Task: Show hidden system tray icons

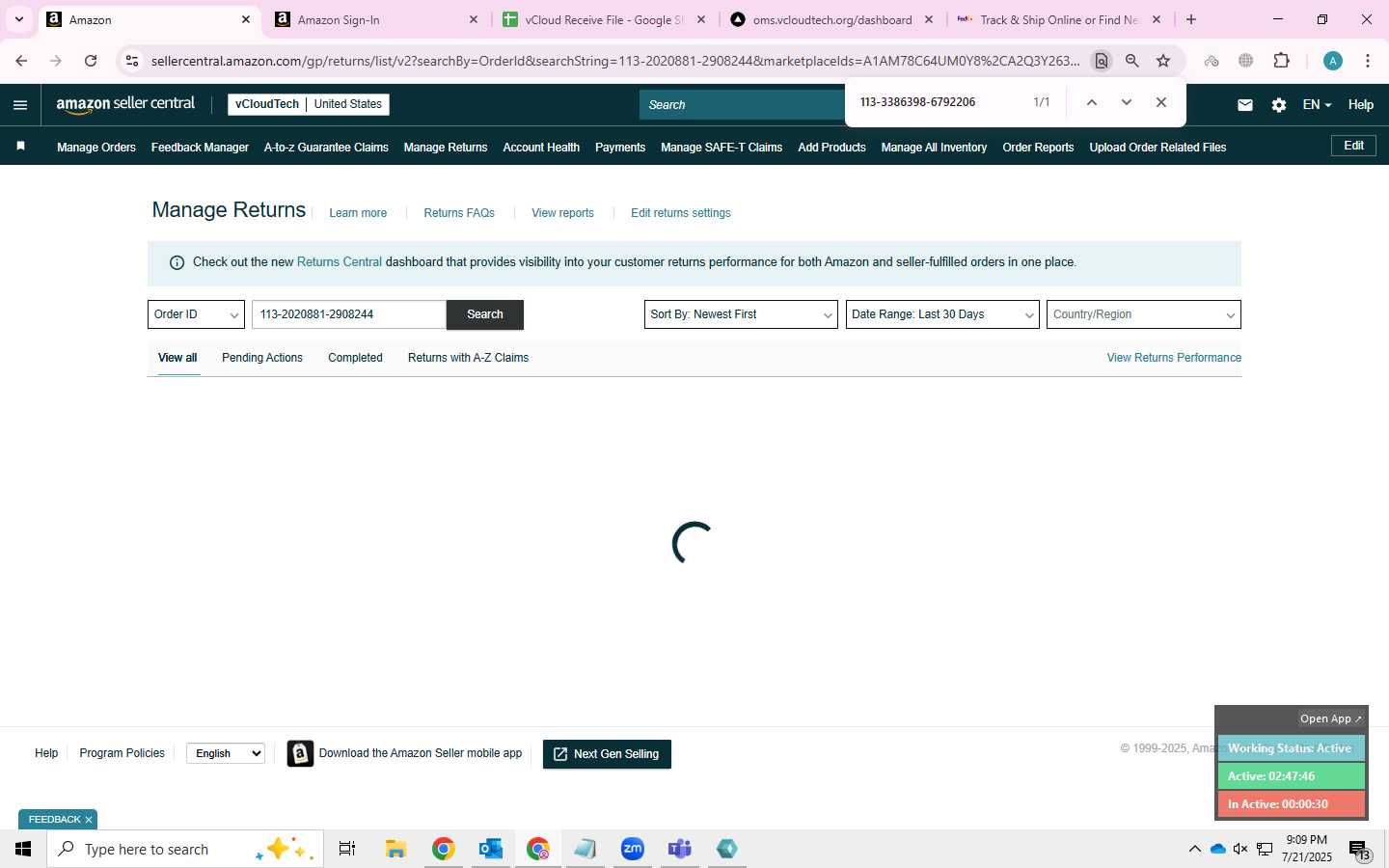Action: [x=1194, y=849]
